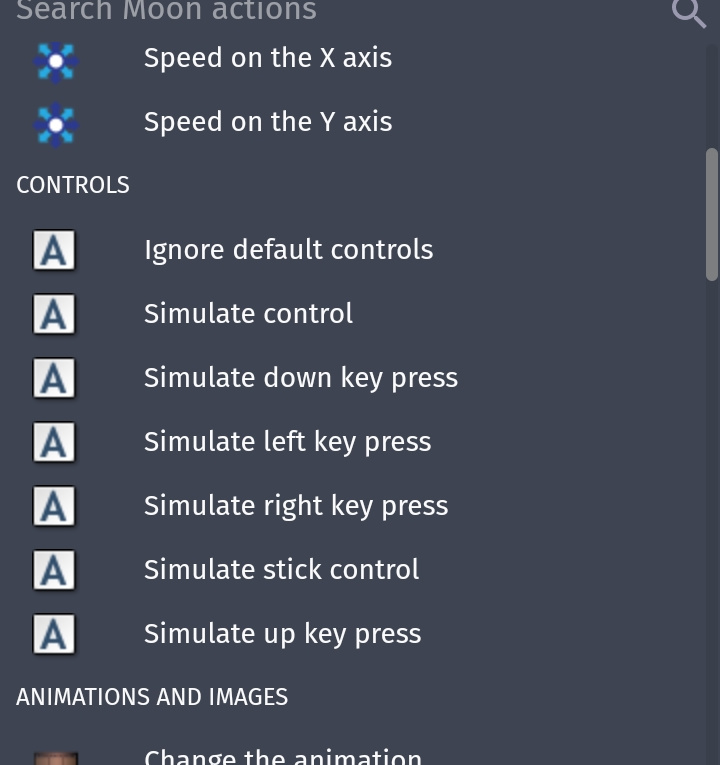Click the Speed on the X axis icon
The width and height of the screenshot is (720, 765).
(56, 61)
